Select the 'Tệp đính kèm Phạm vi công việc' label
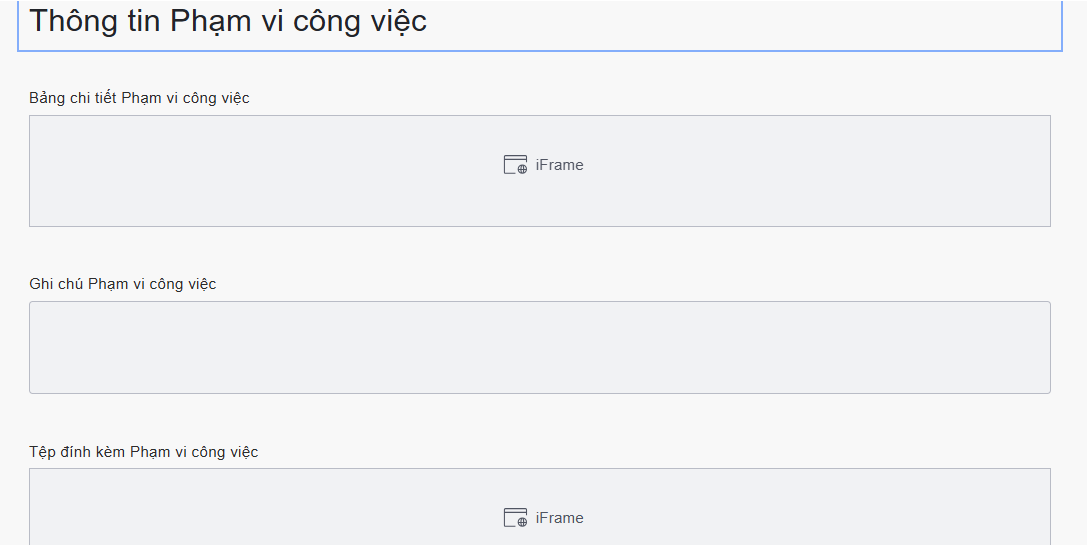 [144, 452]
